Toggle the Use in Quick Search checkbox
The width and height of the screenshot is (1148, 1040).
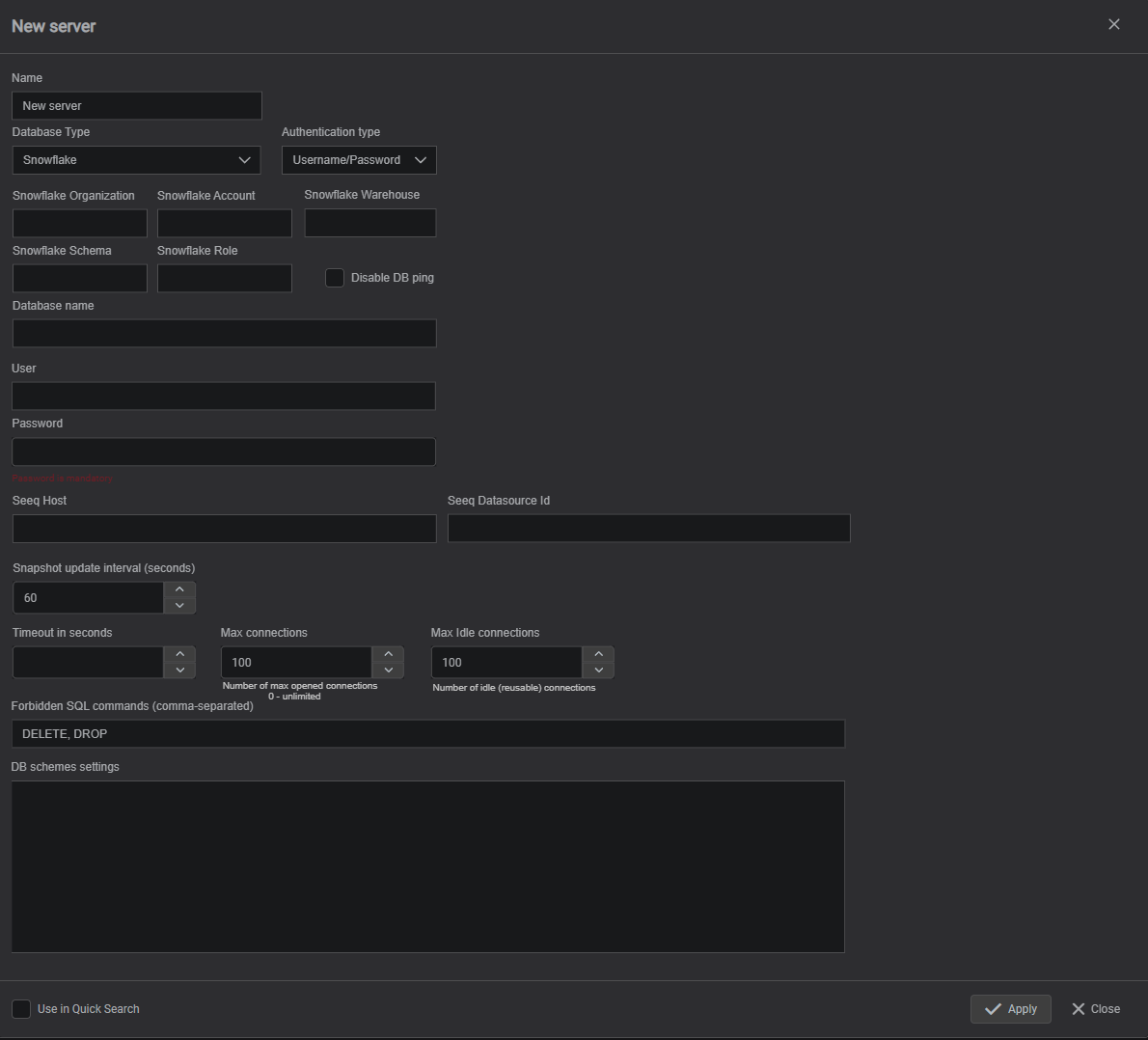tap(20, 1008)
